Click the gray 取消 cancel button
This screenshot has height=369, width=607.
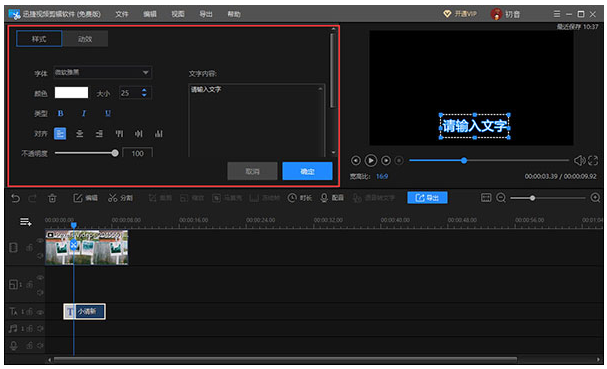tap(252, 171)
